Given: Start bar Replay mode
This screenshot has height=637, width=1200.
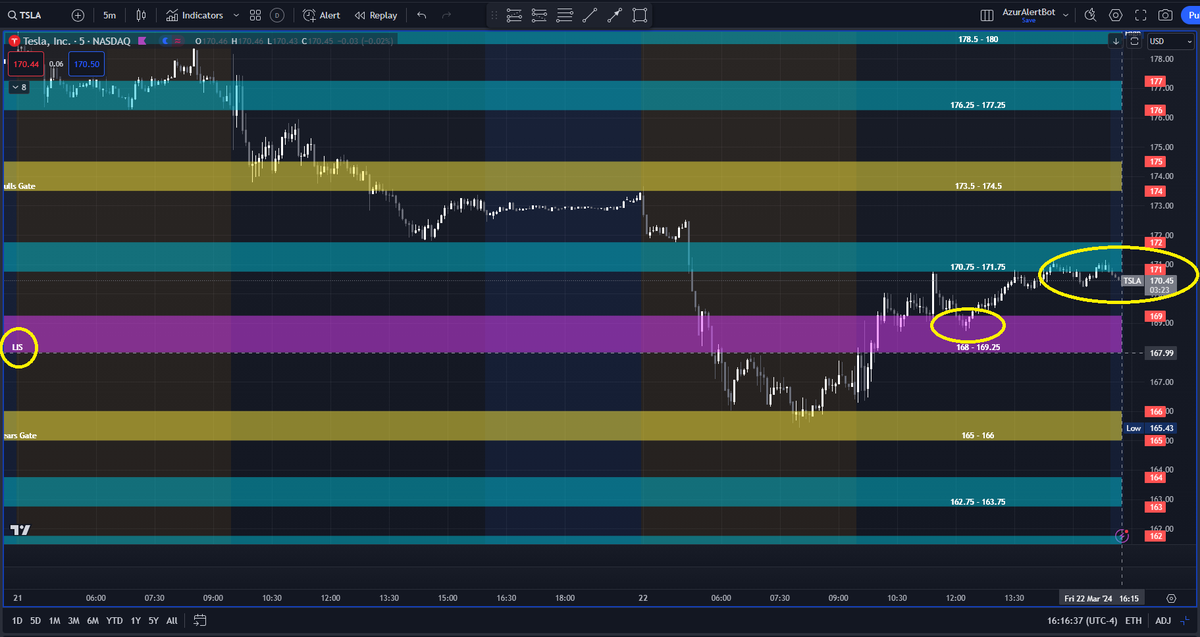Looking at the screenshot, I should pos(376,15).
